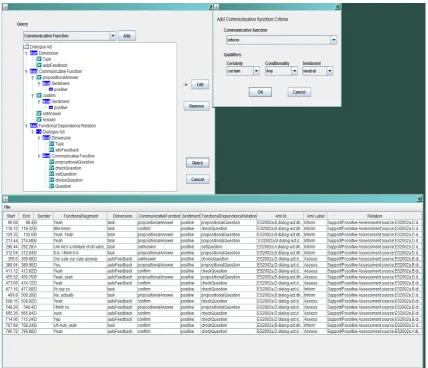Image resolution: width=428 pixels, height=368 pixels.
Task: Collapse Dimension node inside nested Dialogue Act
Action: [x=39, y=138]
